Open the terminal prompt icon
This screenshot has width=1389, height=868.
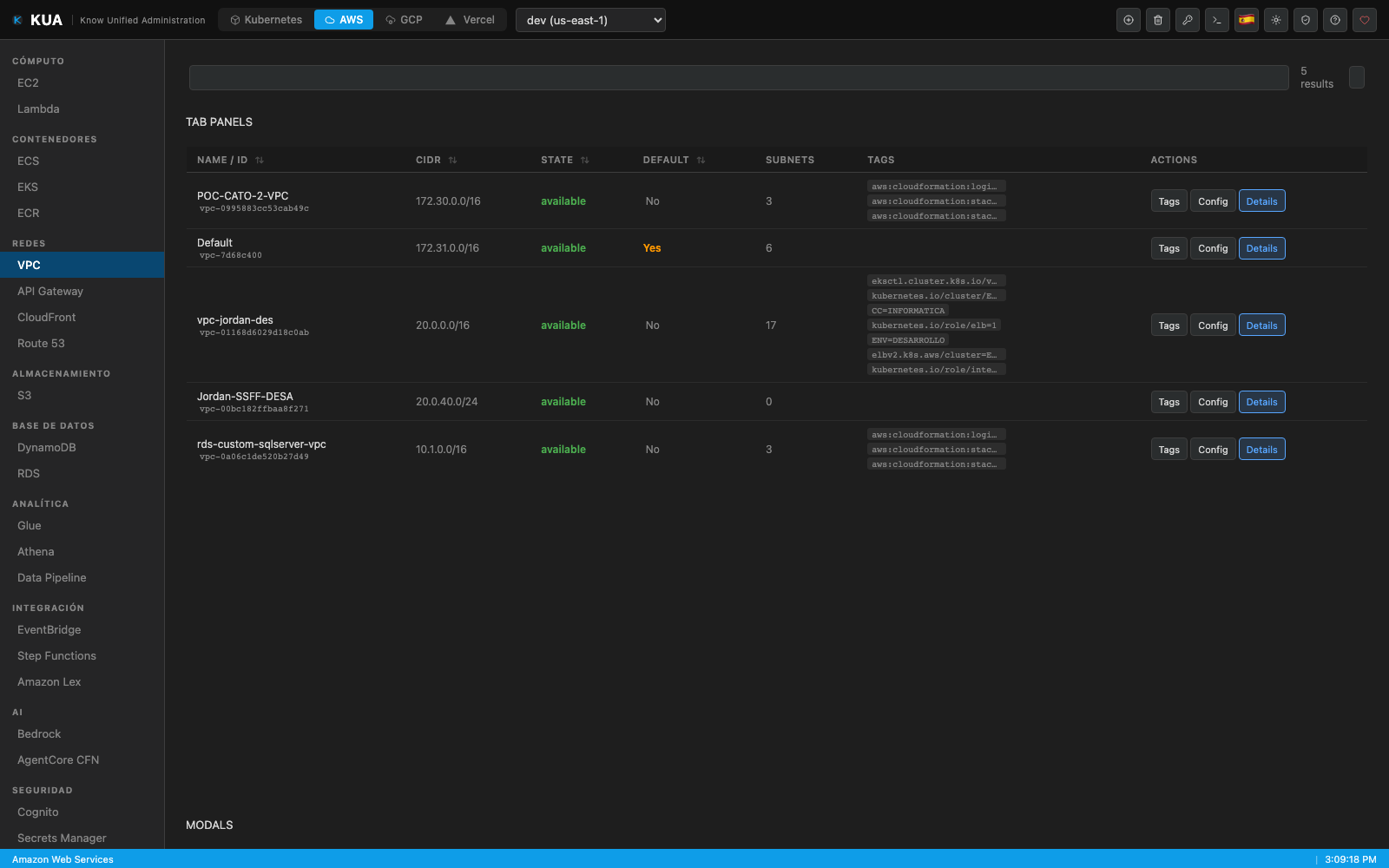point(1217,20)
